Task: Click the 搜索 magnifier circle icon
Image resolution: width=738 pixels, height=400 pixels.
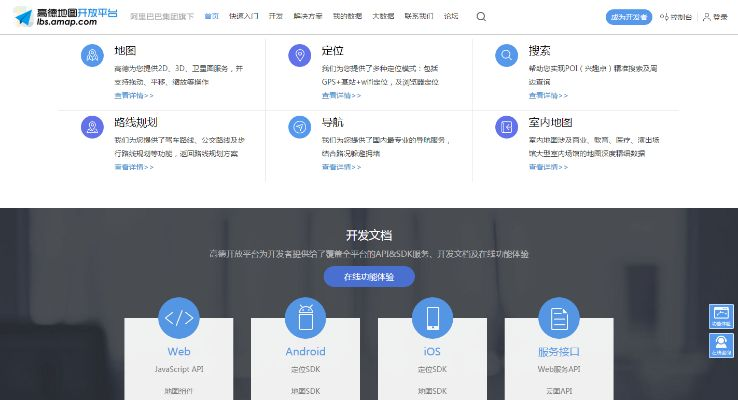Action: tap(506, 56)
